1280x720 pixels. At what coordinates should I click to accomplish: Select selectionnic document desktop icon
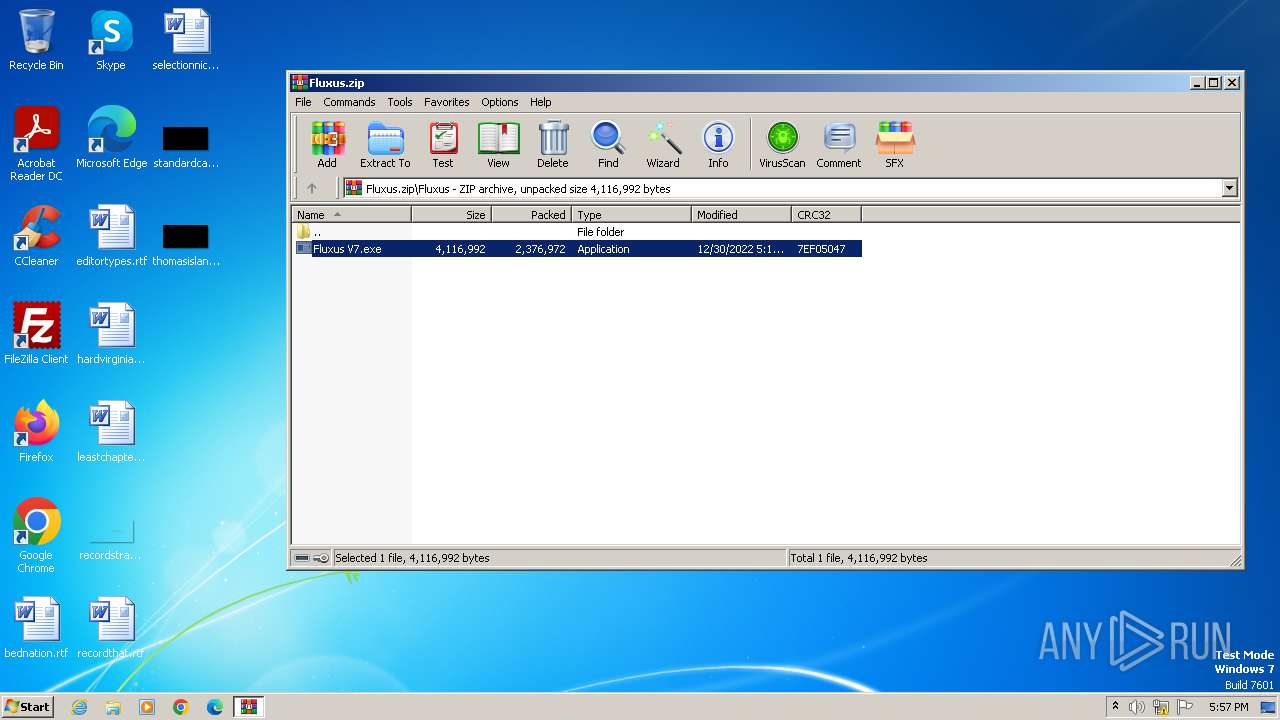click(186, 40)
